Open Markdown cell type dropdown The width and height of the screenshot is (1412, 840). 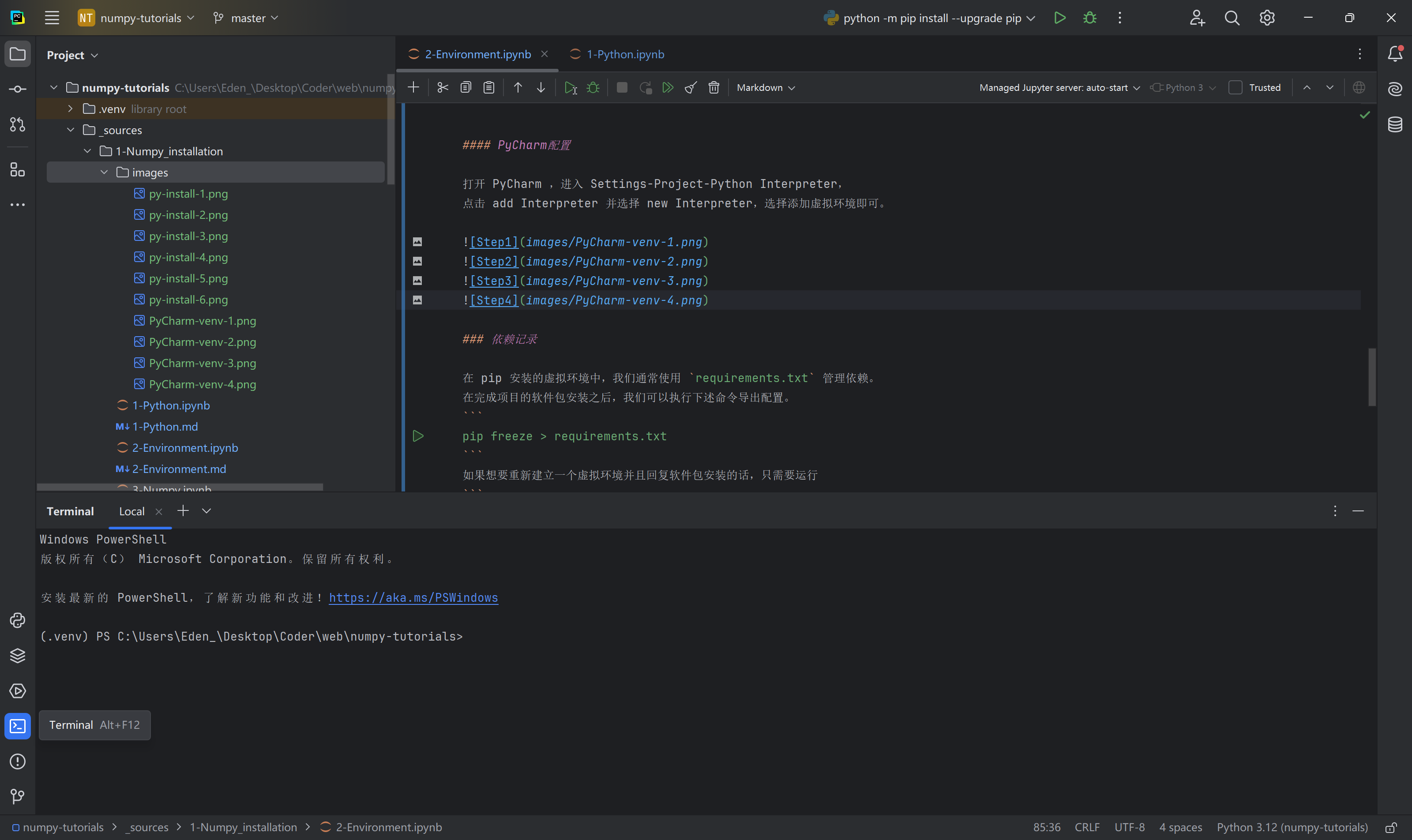pos(766,87)
